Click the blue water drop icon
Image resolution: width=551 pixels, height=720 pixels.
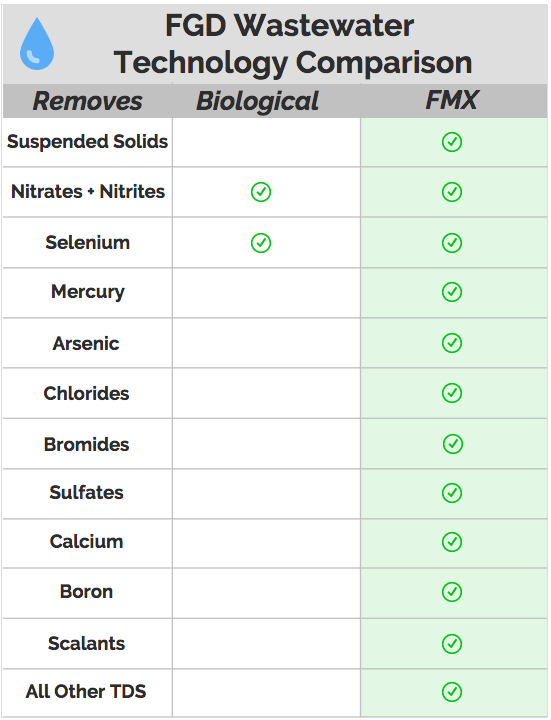(x=37, y=44)
